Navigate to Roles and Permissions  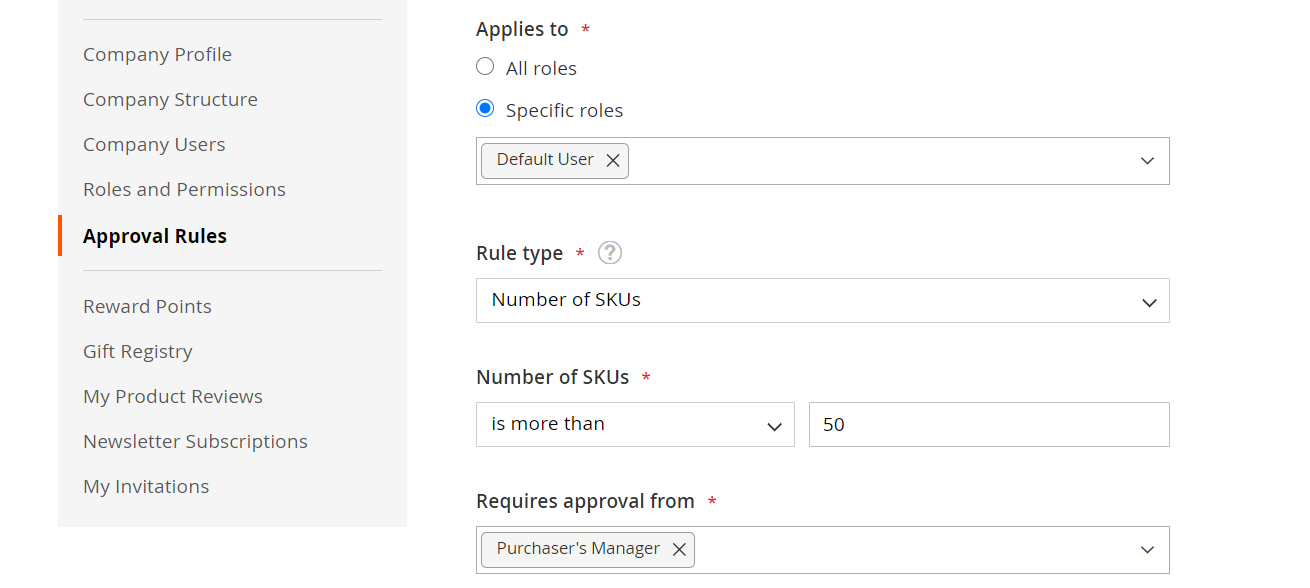[x=184, y=190]
